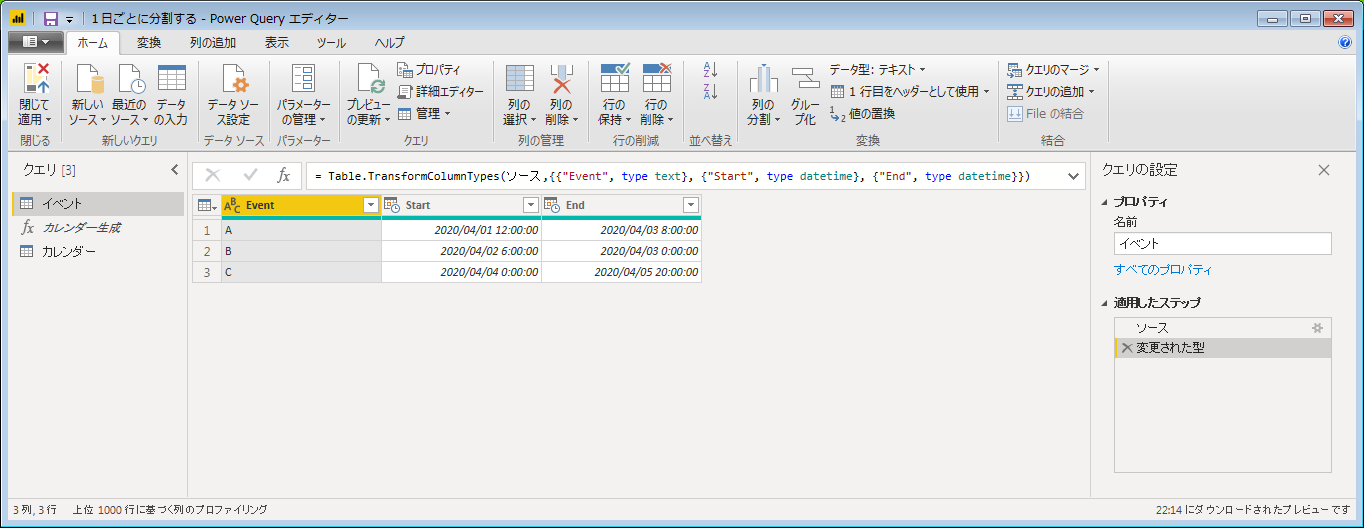The image size is (1364, 528).
Task: Cancel formula with X icon
Action: pyautogui.click(x=213, y=175)
